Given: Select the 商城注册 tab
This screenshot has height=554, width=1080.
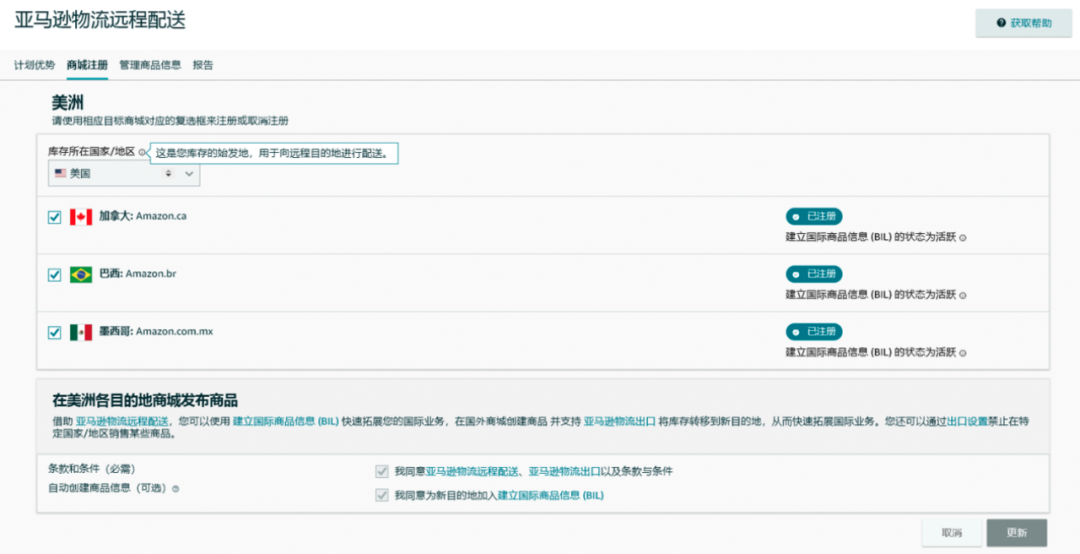Looking at the screenshot, I should pyautogui.click(x=87, y=65).
